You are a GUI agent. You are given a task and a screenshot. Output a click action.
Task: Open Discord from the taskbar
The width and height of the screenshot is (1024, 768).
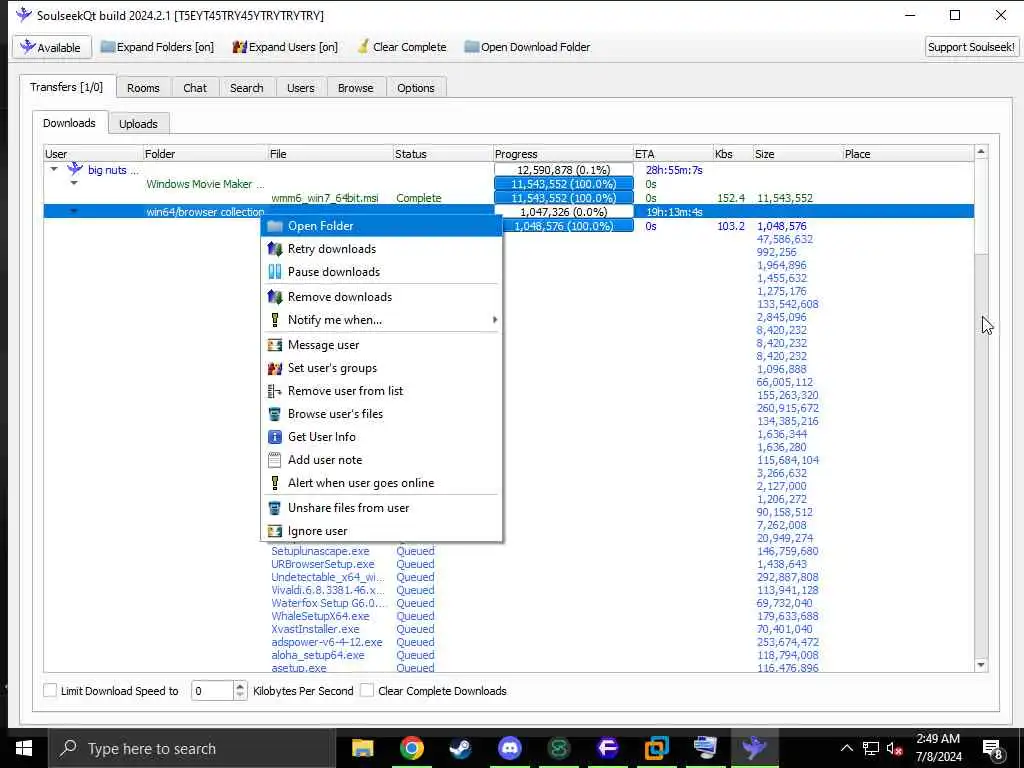[x=509, y=748]
